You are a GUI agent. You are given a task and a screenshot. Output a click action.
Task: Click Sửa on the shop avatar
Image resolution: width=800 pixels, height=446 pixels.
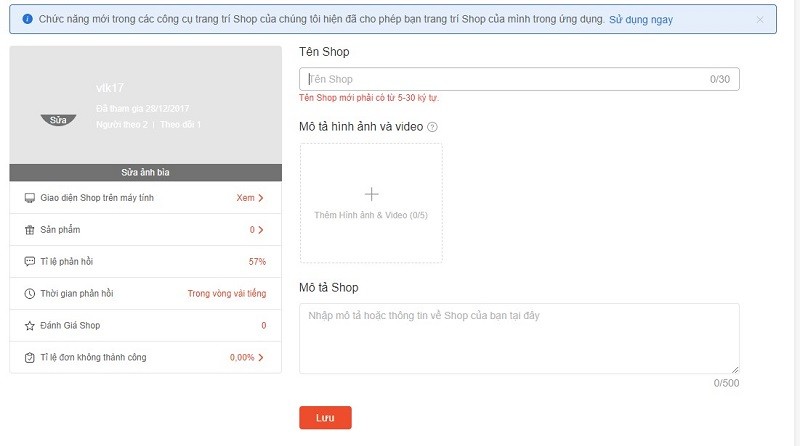tap(58, 120)
